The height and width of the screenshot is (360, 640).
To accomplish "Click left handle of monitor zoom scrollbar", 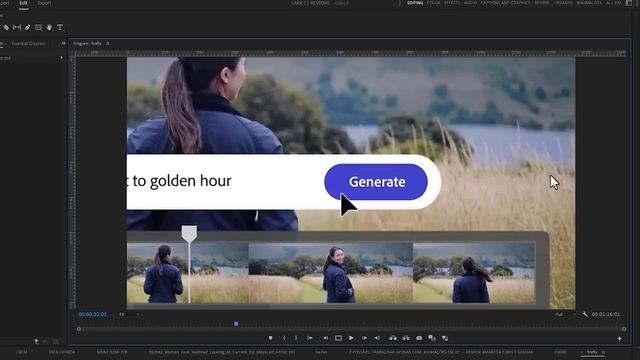I will [79, 329].
